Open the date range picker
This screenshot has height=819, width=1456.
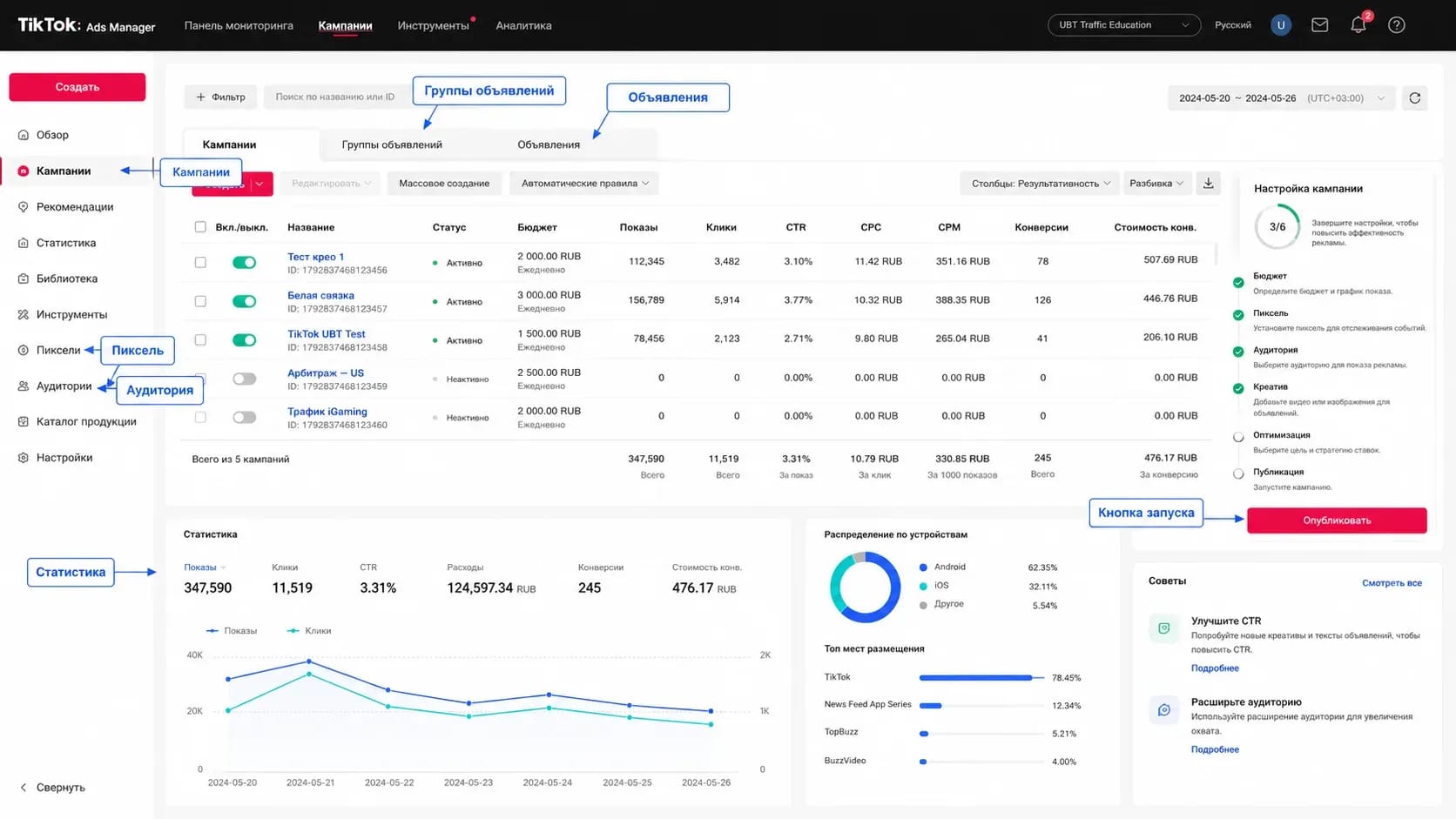click(x=1281, y=97)
